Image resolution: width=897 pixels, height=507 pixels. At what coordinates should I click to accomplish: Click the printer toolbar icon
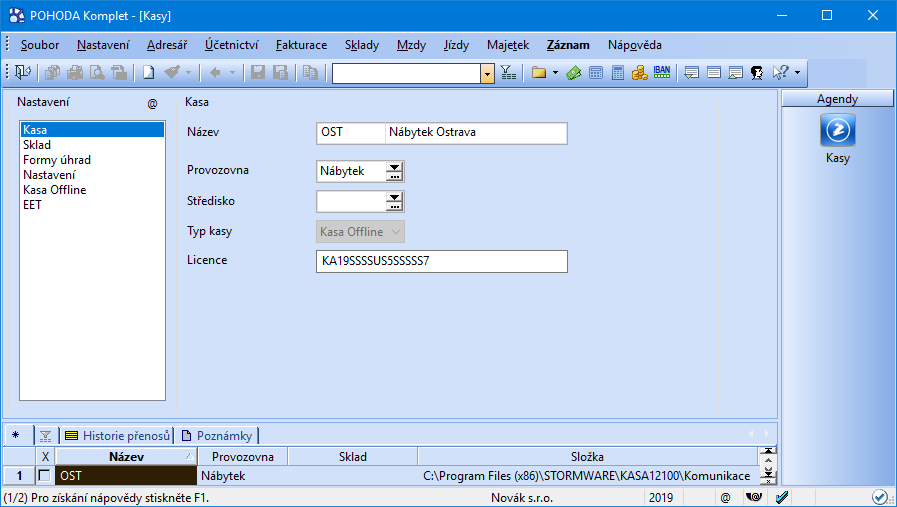click(75, 72)
